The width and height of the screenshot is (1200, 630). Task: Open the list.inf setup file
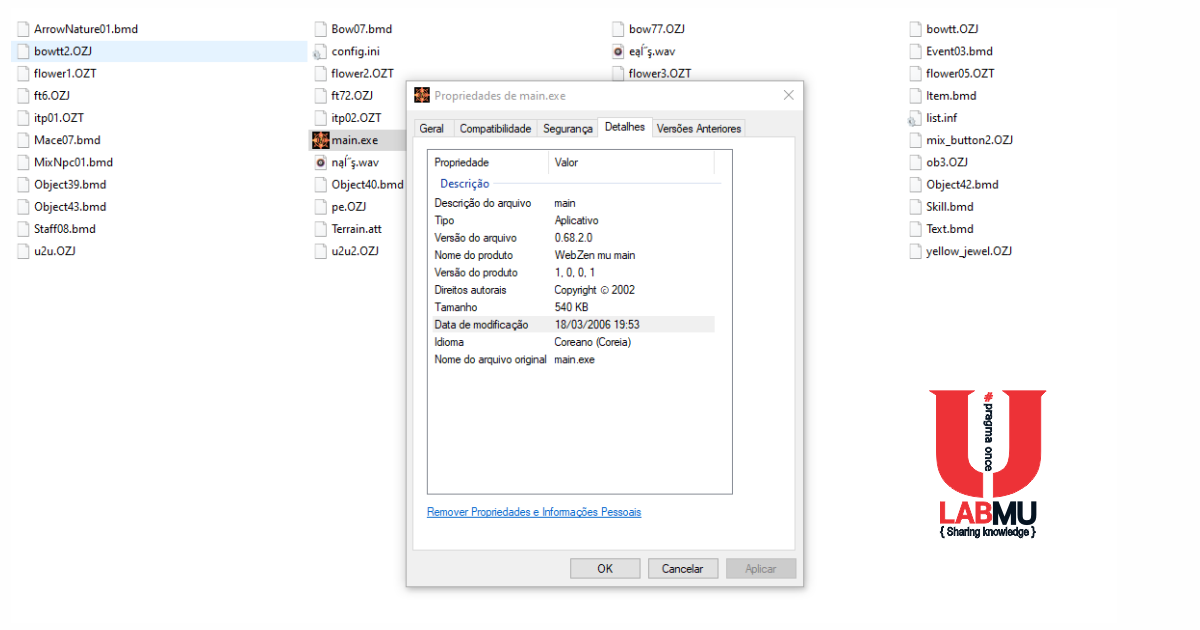(940, 117)
